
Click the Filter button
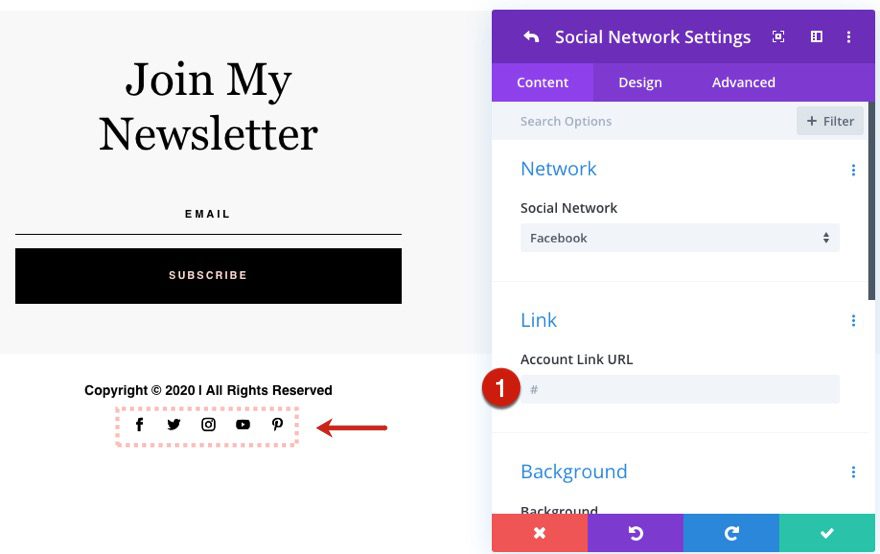tap(830, 121)
